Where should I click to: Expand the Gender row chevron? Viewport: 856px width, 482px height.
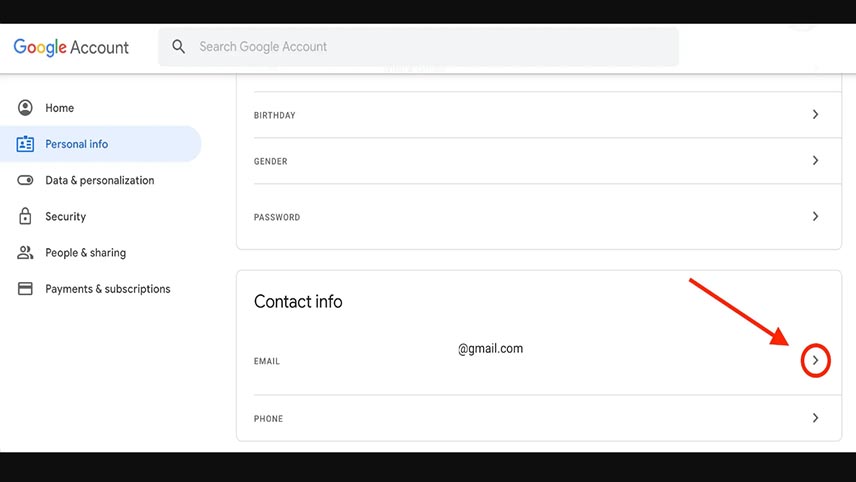815,160
